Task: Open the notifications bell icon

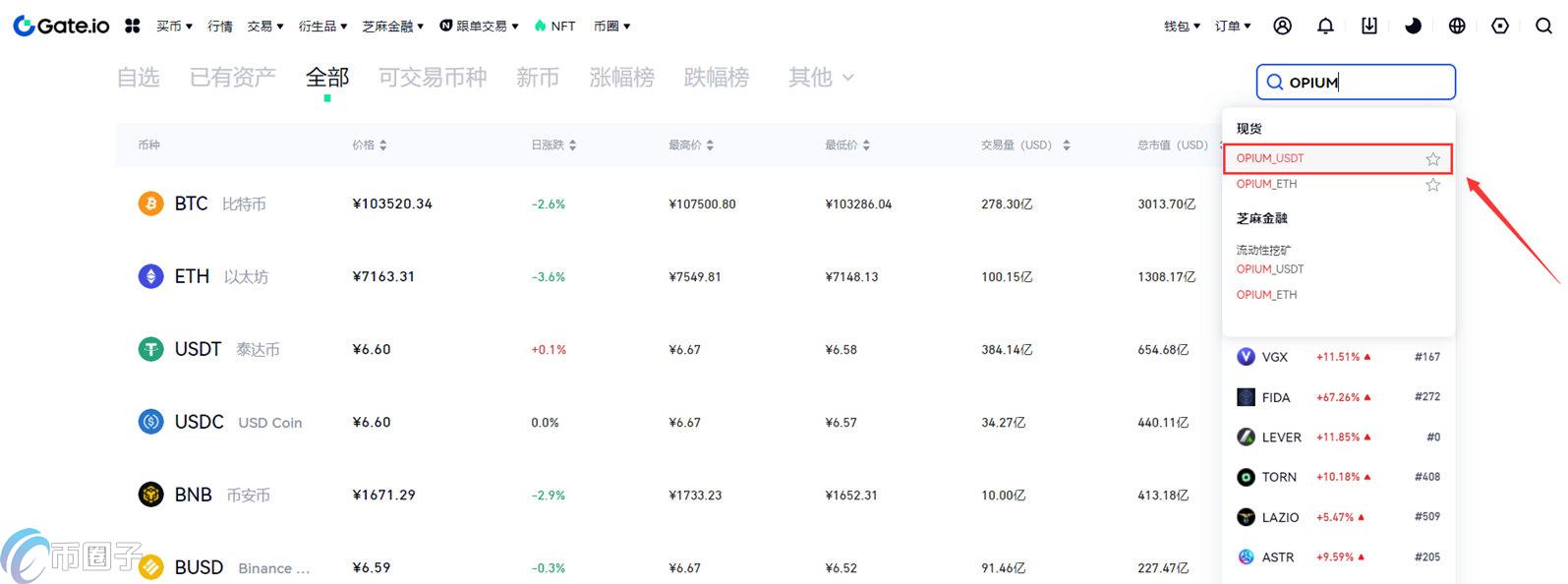Action: [1325, 26]
